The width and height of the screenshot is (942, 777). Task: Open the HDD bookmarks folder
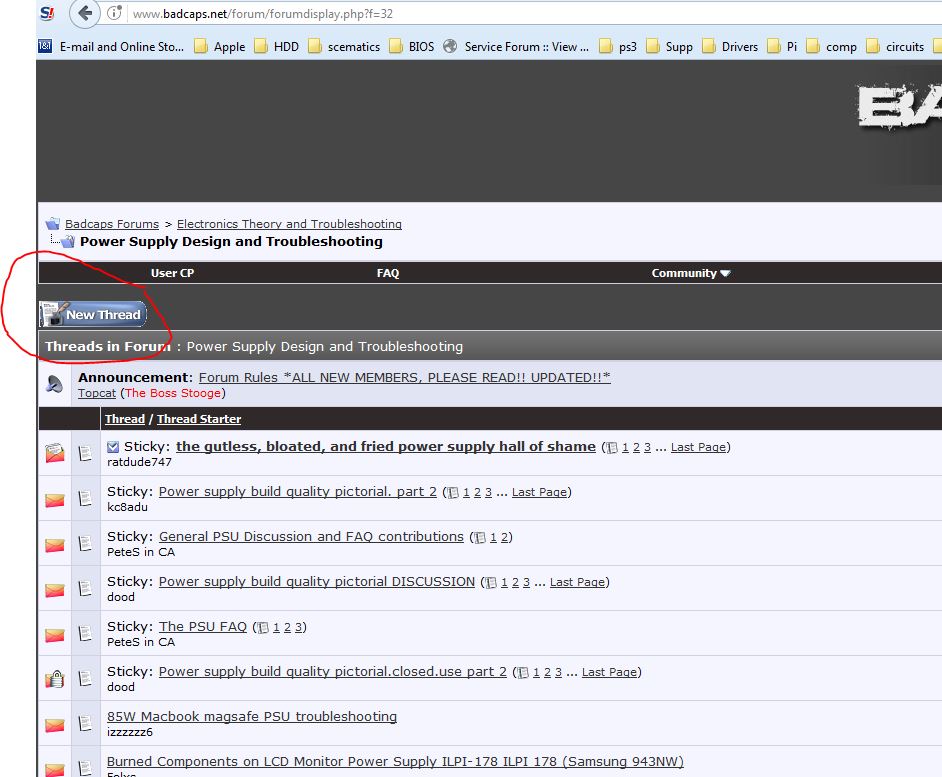276,47
